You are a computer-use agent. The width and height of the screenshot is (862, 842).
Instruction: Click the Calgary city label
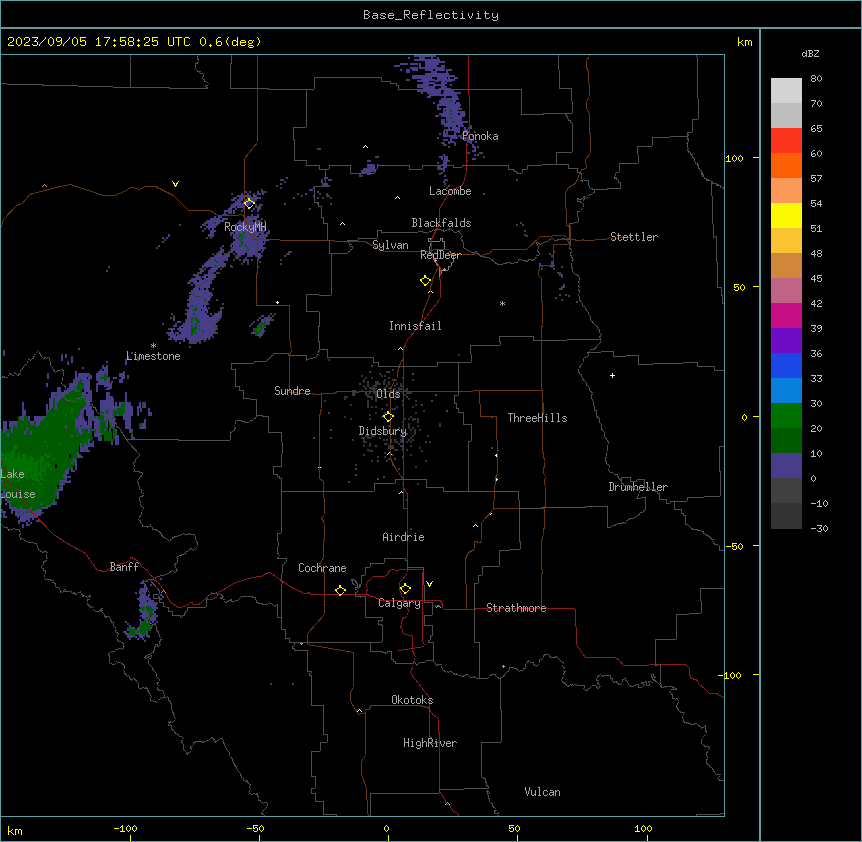tap(399, 603)
